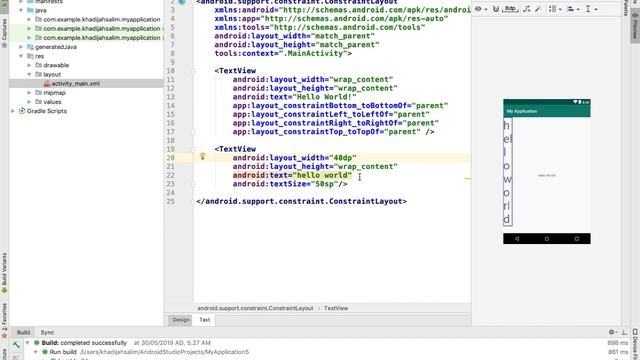Collapse the java folder in project tree
Viewport: 640px width, 360px height.
(21, 10)
